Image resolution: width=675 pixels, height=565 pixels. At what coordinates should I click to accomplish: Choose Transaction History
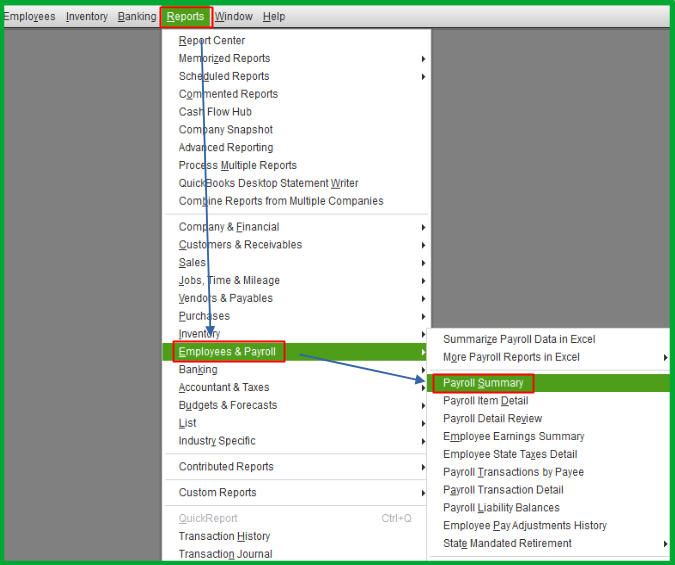tap(224, 536)
